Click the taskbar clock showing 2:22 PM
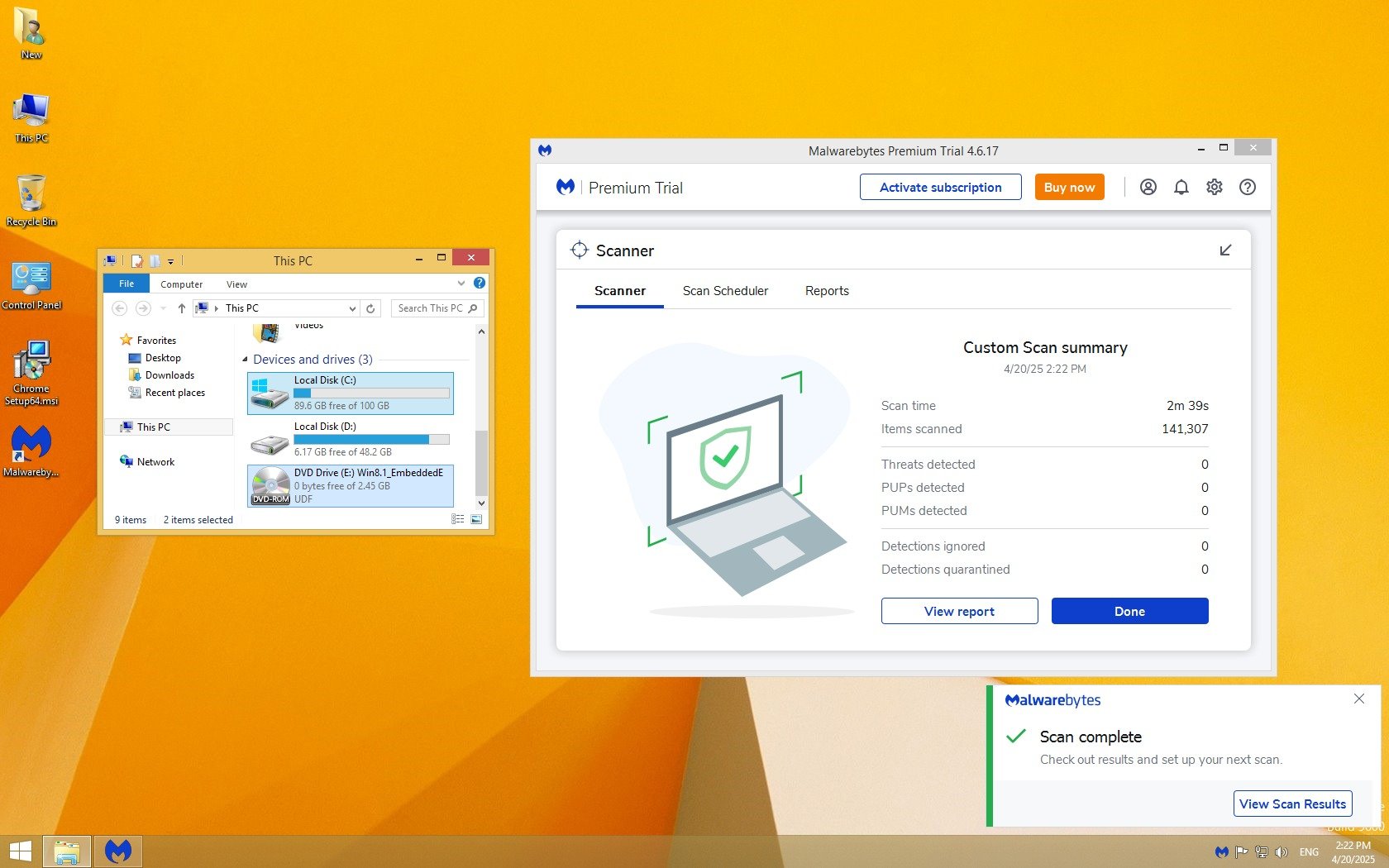 [1353, 852]
